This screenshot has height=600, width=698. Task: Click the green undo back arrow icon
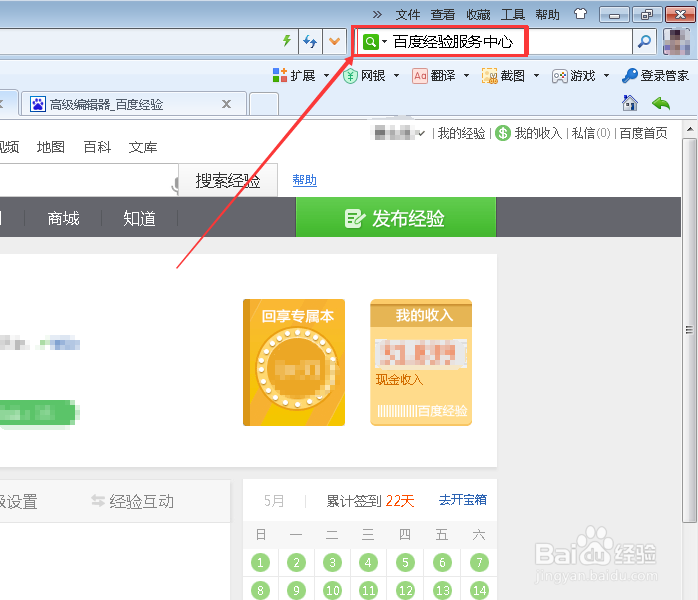(x=661, y=104)
